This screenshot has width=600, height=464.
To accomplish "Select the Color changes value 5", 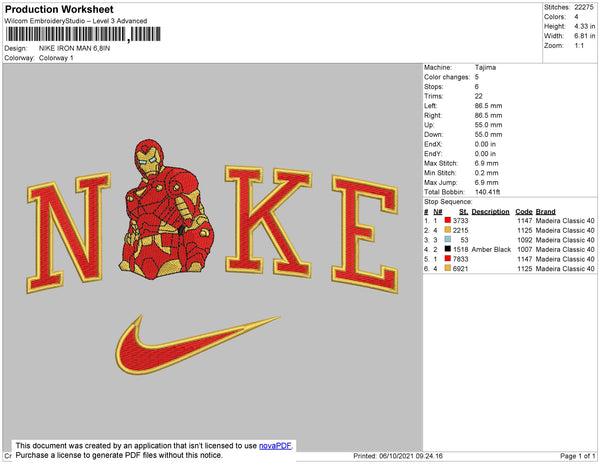I will (477, 77).
